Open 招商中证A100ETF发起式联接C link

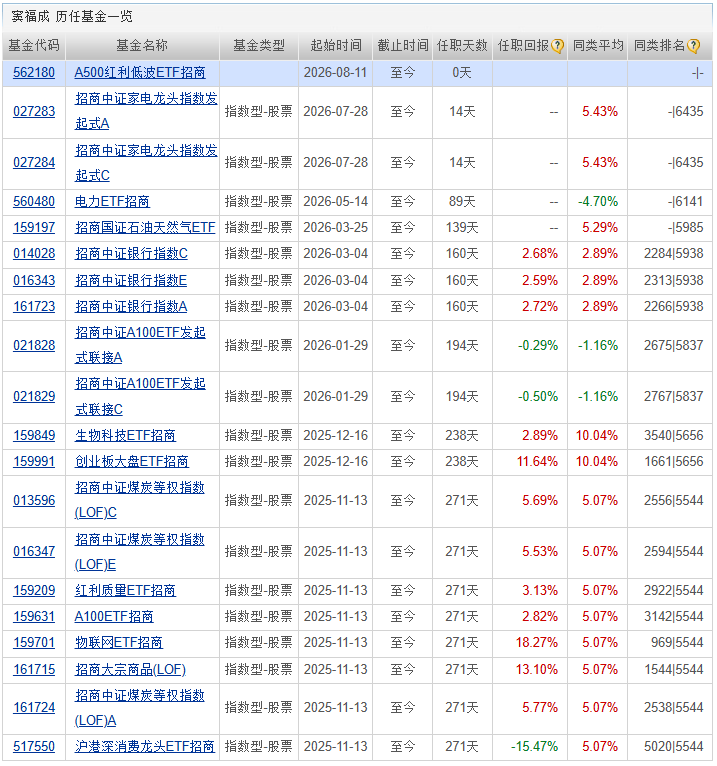[x=140, y=397]
